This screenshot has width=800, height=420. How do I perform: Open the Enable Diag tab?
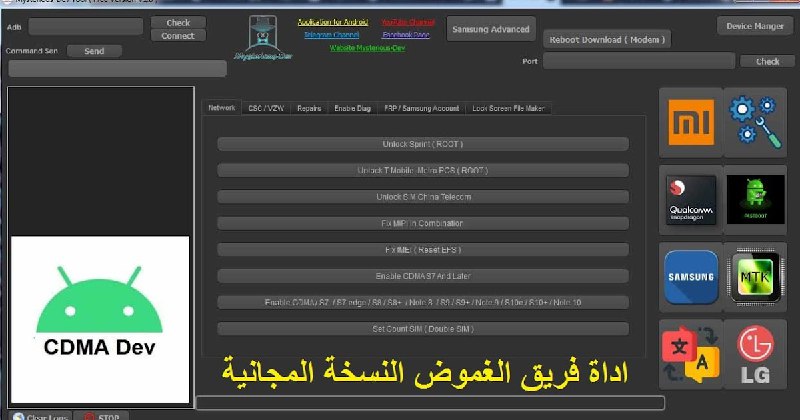[352, 108]
